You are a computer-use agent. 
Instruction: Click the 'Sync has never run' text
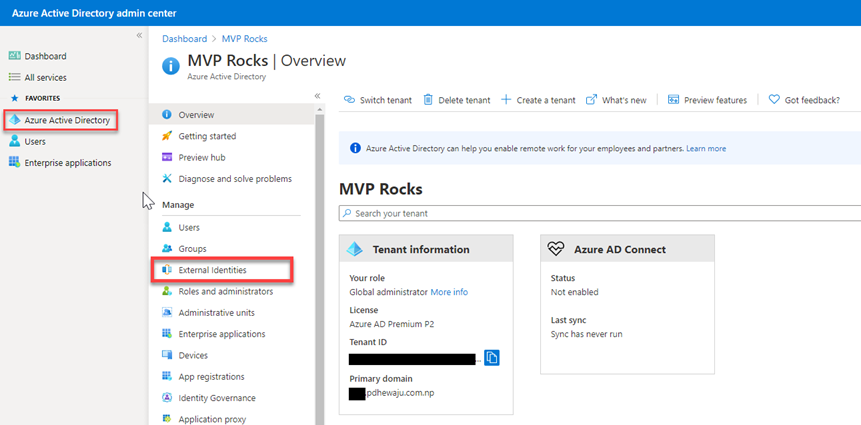[x=586, y=334]
